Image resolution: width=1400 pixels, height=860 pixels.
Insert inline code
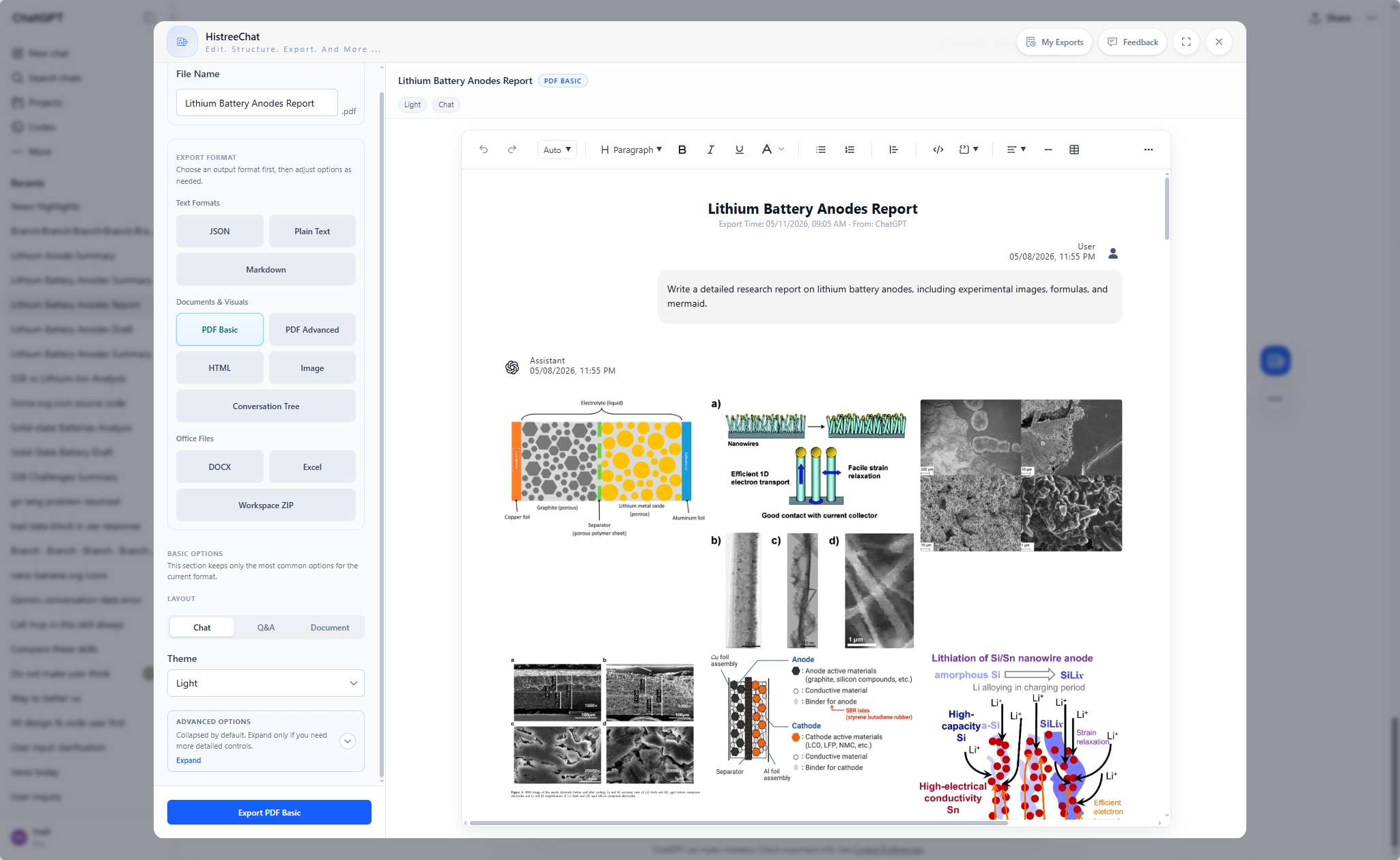pos(938,150)
